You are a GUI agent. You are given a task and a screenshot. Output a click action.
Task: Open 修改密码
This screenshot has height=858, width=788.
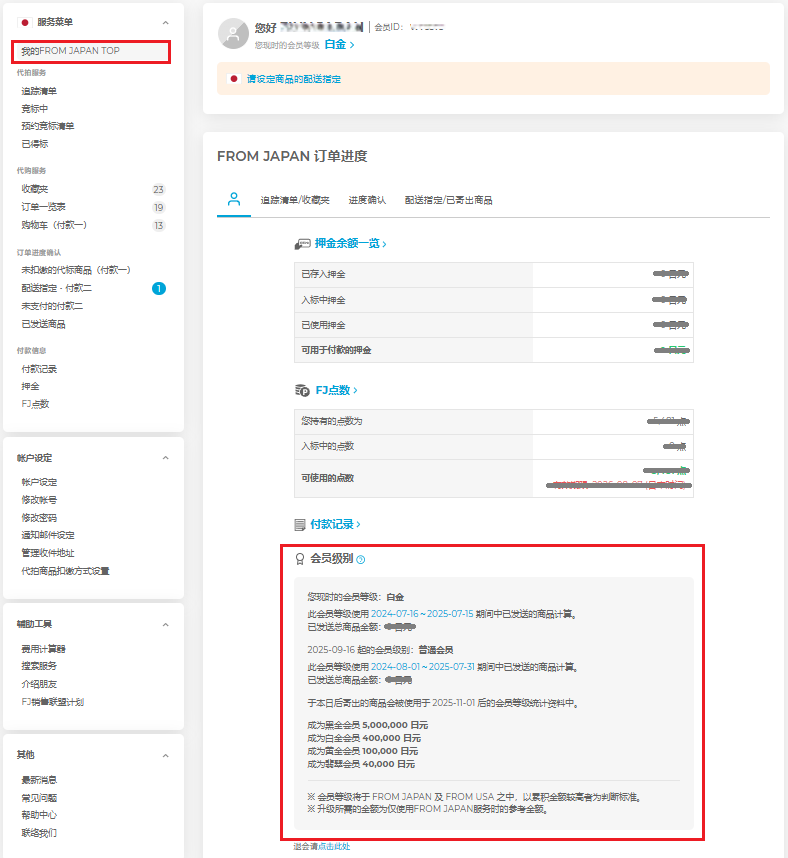pos(39,518)
